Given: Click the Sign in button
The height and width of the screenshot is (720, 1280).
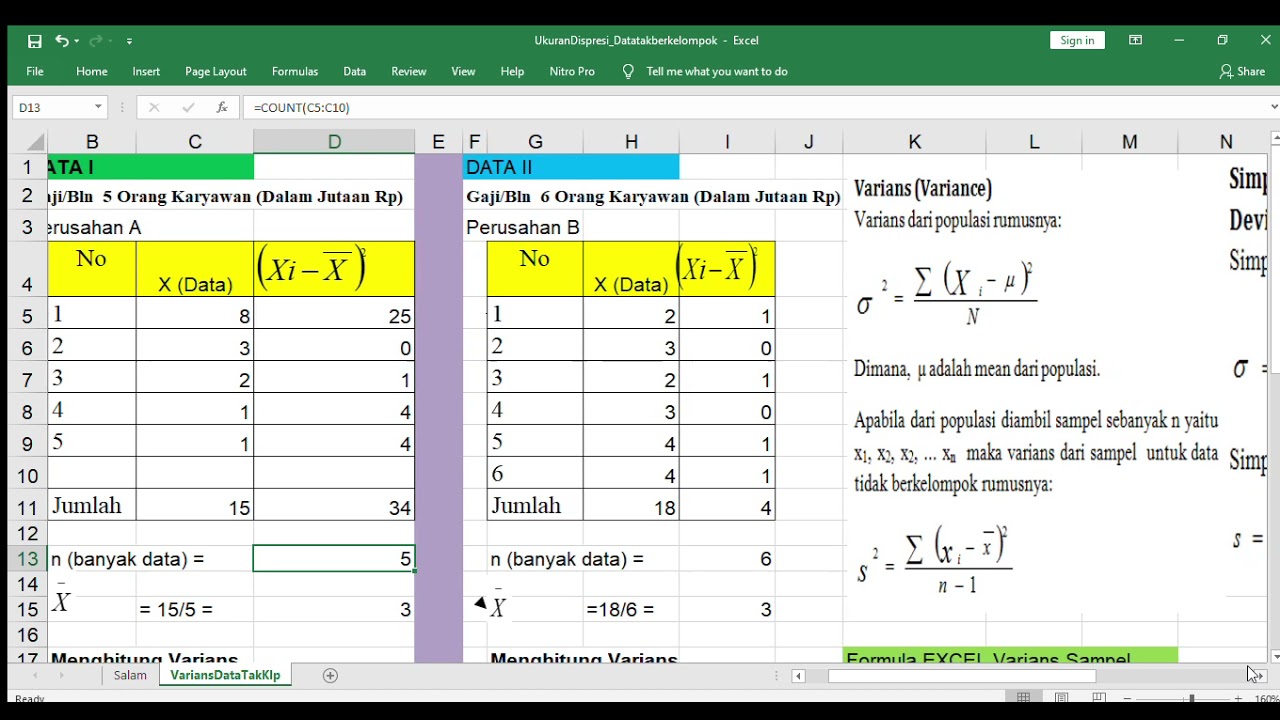Looking at the screenshot, I should pos(1077,40).
